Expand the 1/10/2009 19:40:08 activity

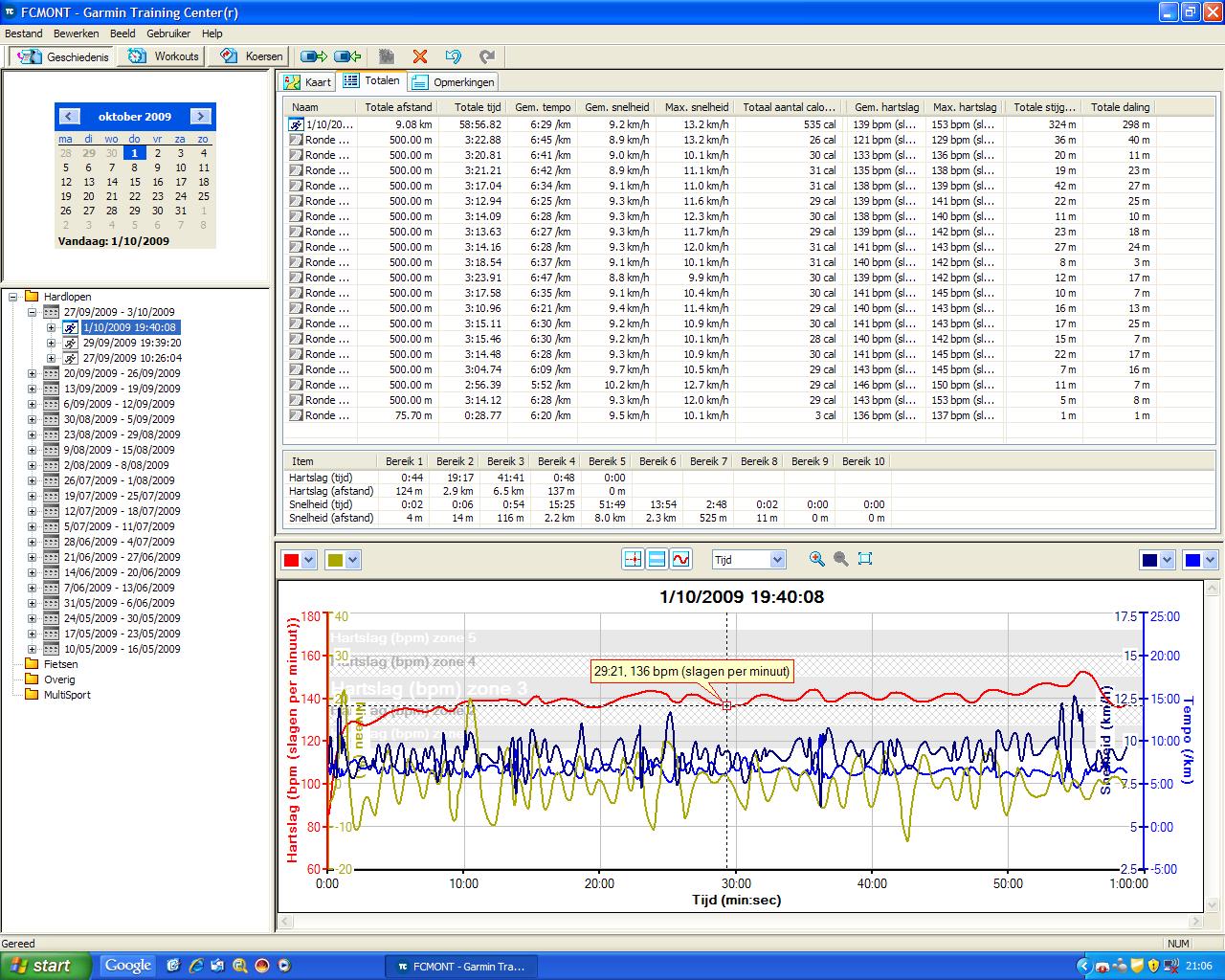pos(51,327)
